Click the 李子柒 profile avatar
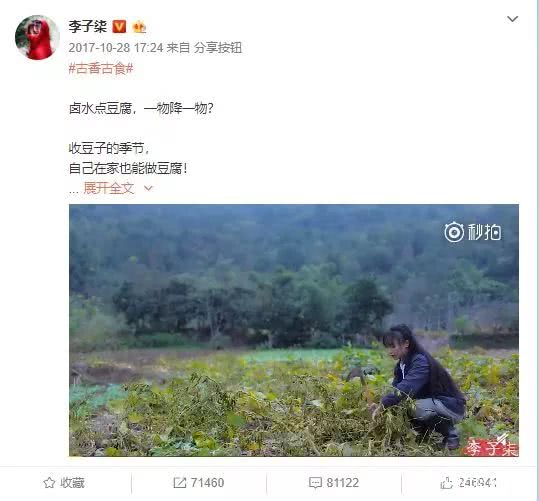 pos(37,37)
